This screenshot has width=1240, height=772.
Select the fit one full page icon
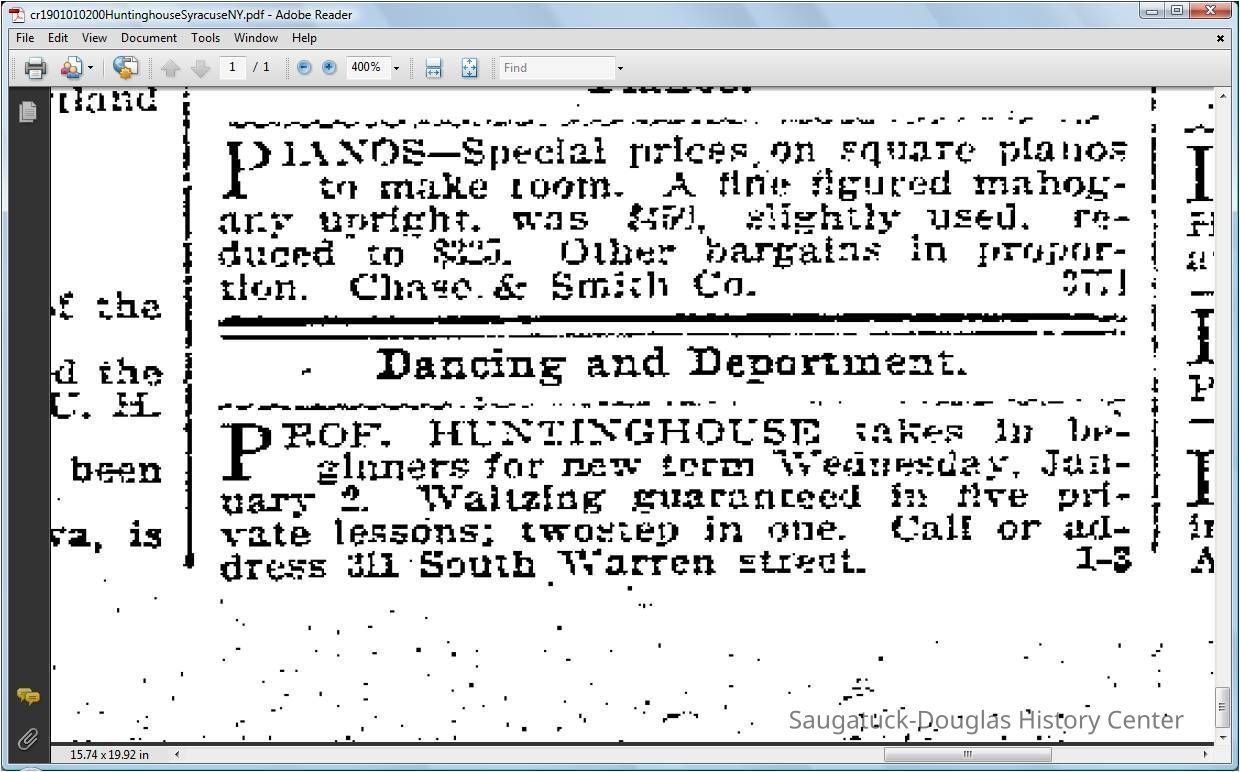469,68
